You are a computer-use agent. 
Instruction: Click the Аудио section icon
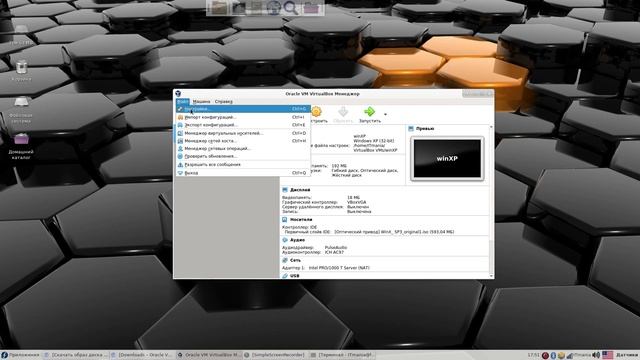point(285,240)
